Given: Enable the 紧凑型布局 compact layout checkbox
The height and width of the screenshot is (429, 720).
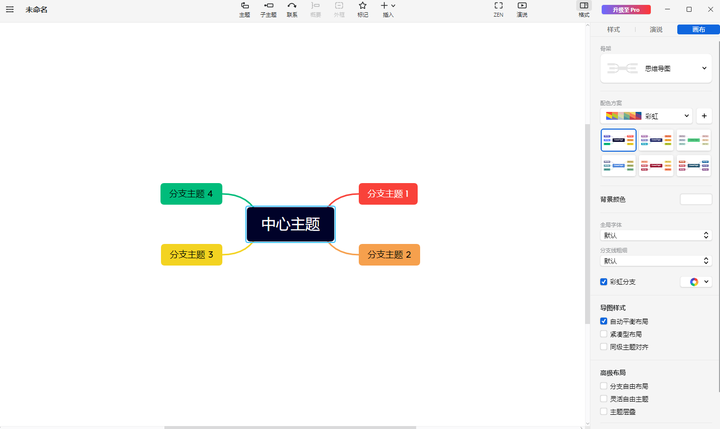Looking at the screenshot, I should (603, 334).
